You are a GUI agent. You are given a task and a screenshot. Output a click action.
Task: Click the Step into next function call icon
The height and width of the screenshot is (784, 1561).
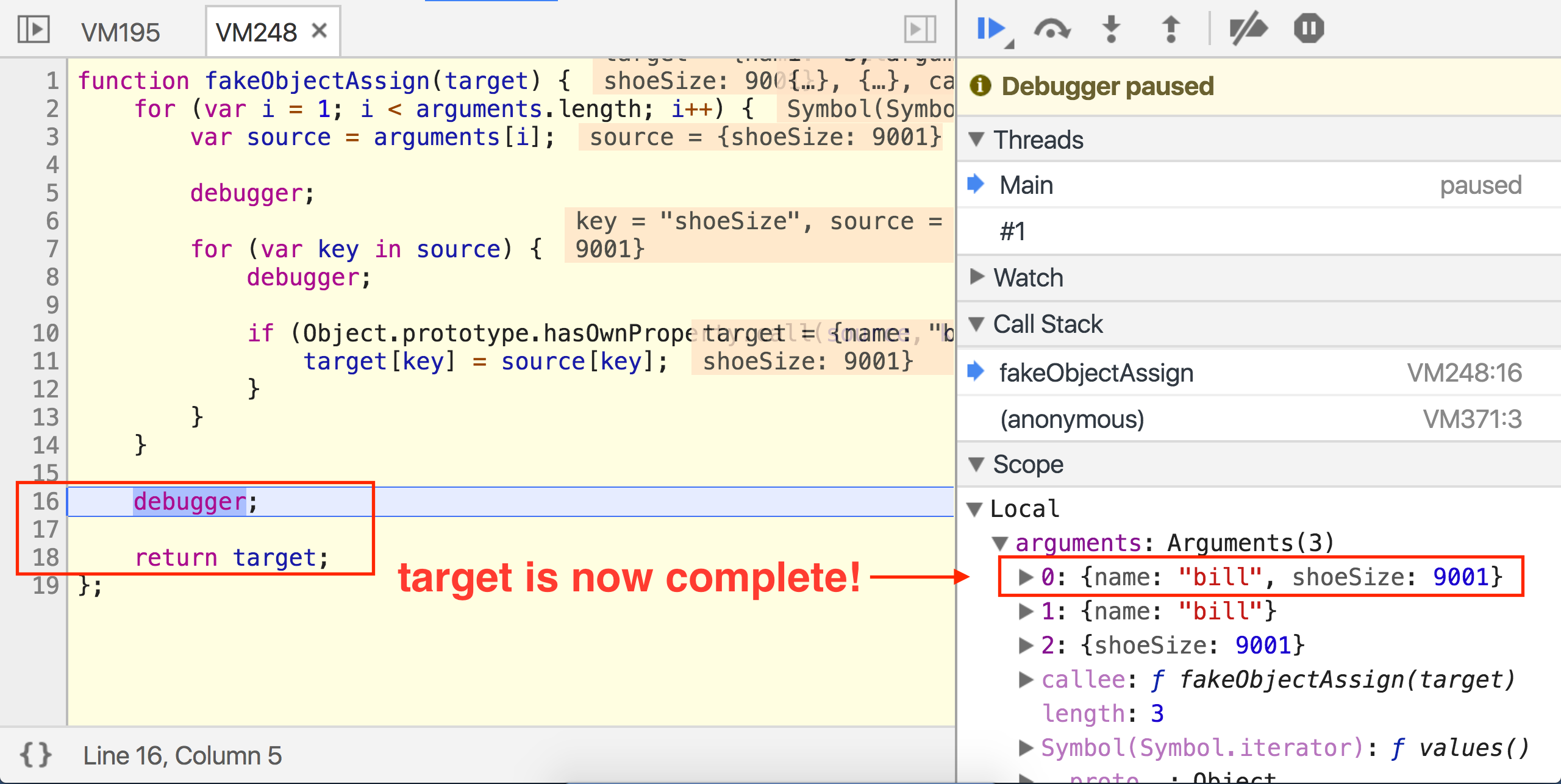click(1112, 27)
